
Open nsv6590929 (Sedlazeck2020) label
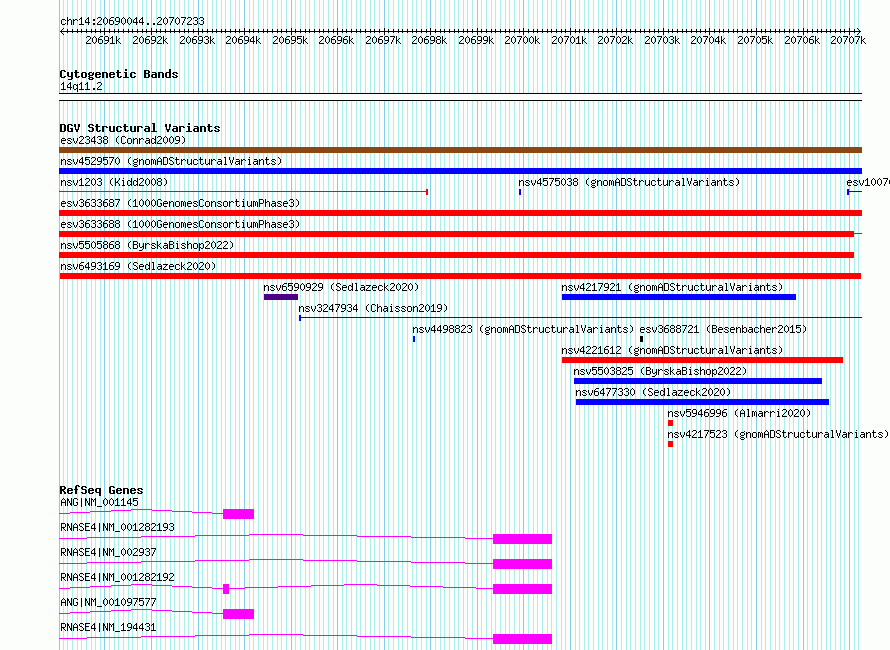[x=341, y=287]
